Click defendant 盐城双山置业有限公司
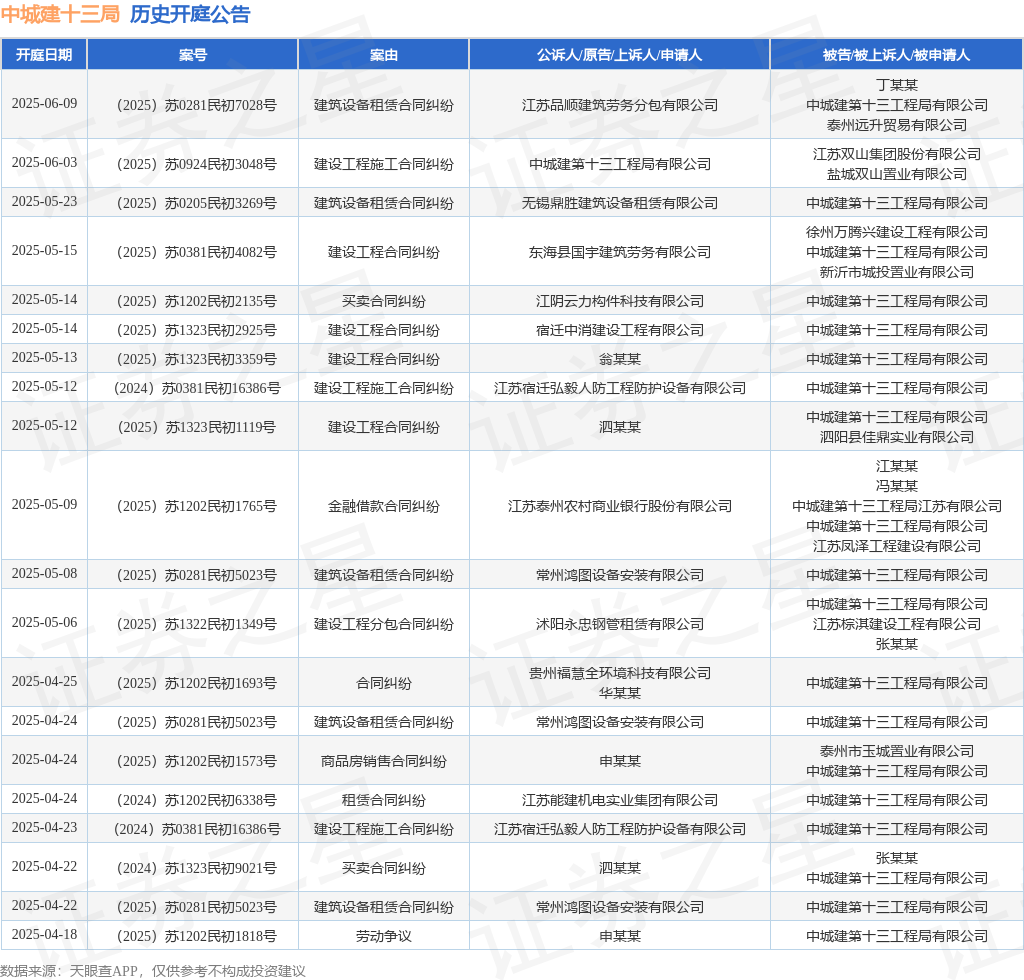Image resolution: width=1024 pixels, height=980 pixels. point(897,174)
